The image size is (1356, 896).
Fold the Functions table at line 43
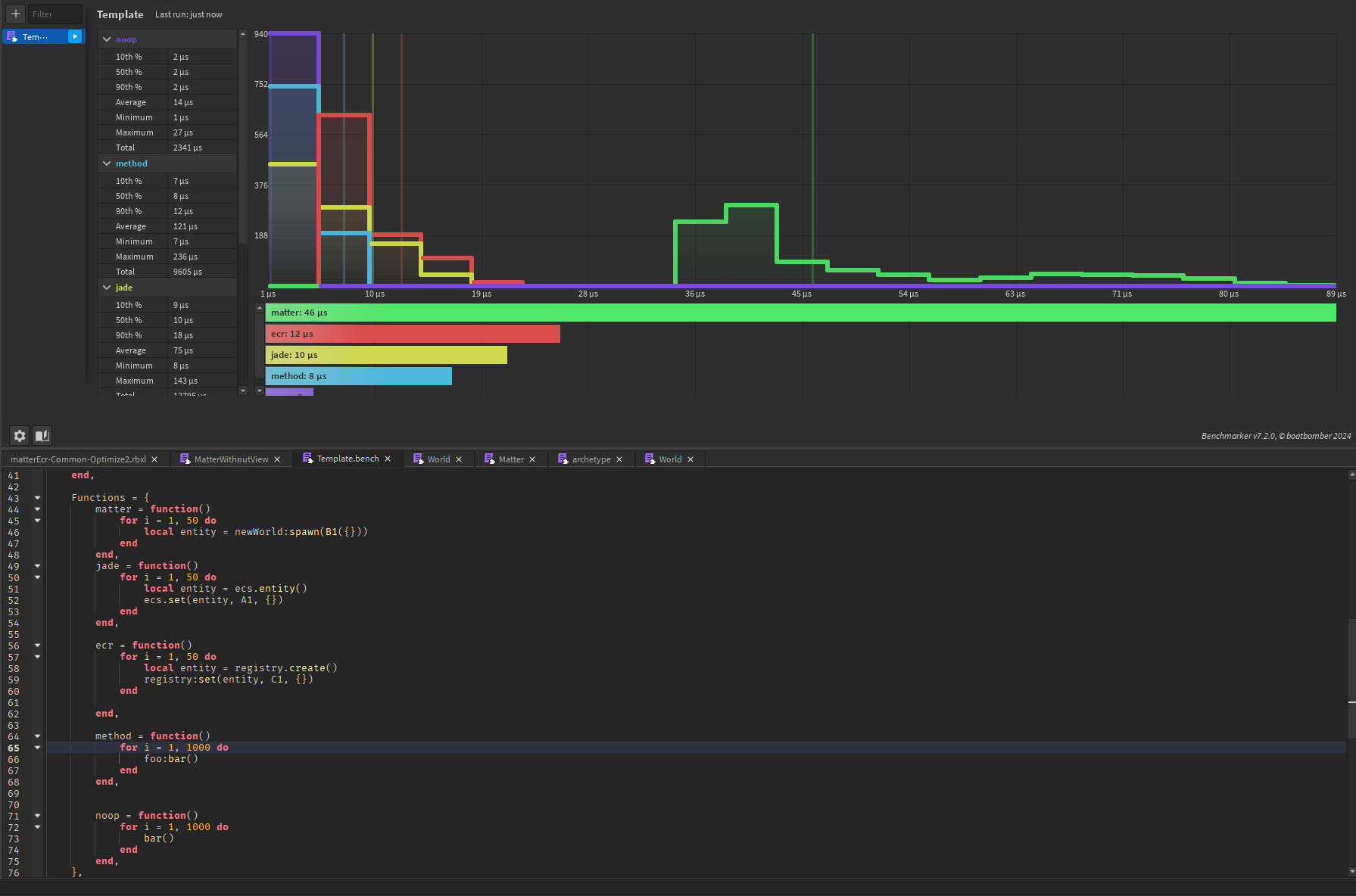point(37,498)
